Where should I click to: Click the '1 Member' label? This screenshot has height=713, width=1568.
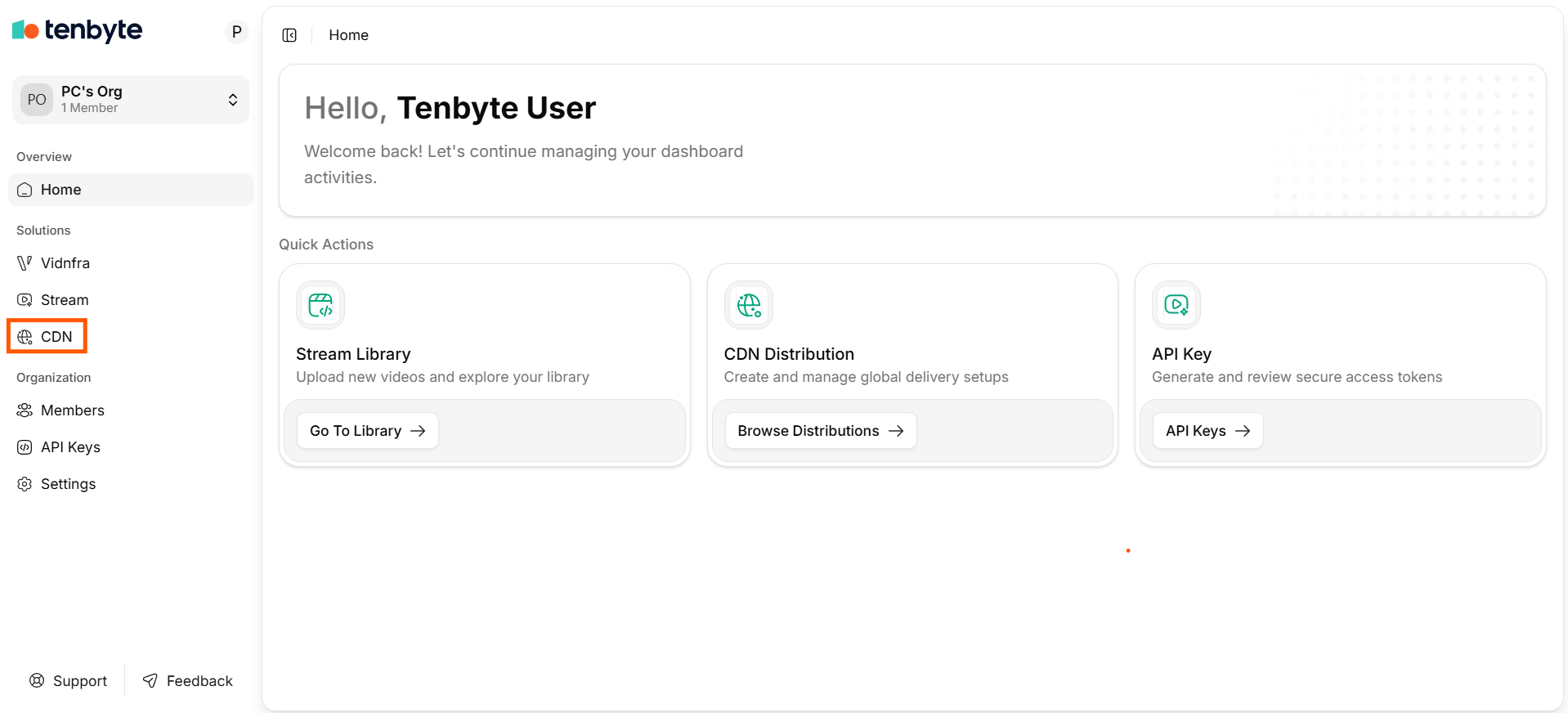click(x=89, y=108)
